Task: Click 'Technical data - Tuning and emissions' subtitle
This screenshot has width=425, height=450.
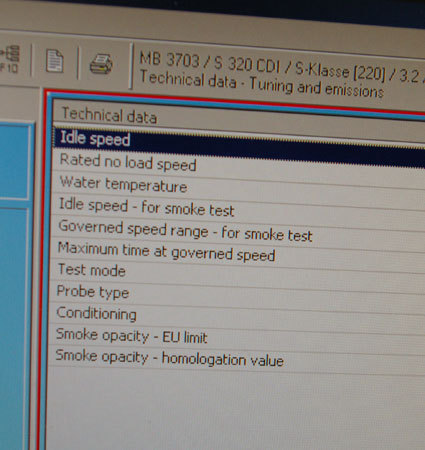Action: (262, 85)
